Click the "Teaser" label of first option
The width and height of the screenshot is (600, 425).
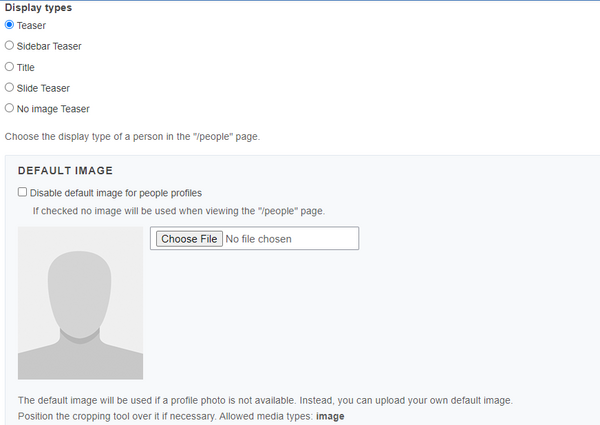31,25
